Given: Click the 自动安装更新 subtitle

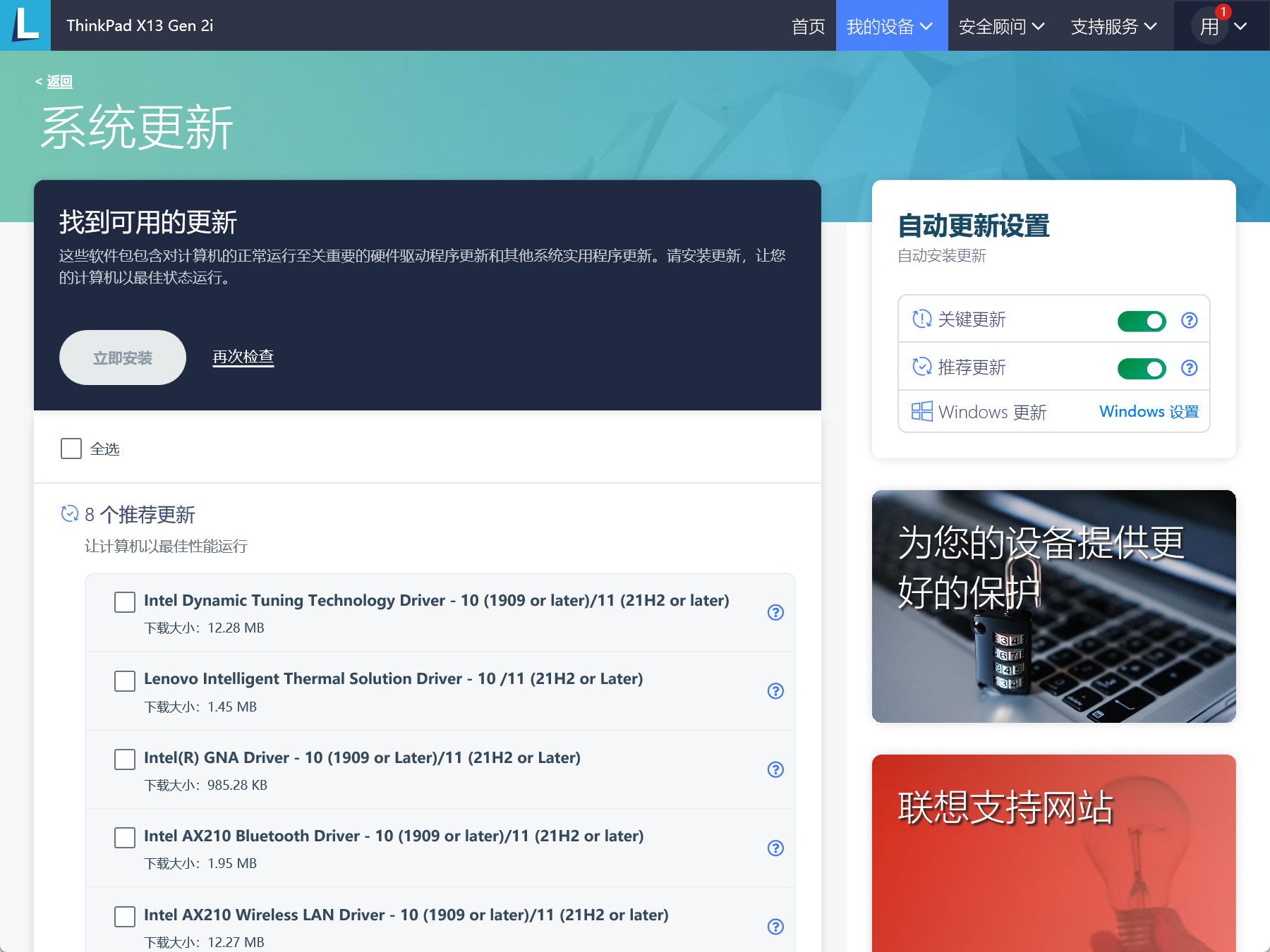Looking at the screenshot, I should click(x=942, y=255).
